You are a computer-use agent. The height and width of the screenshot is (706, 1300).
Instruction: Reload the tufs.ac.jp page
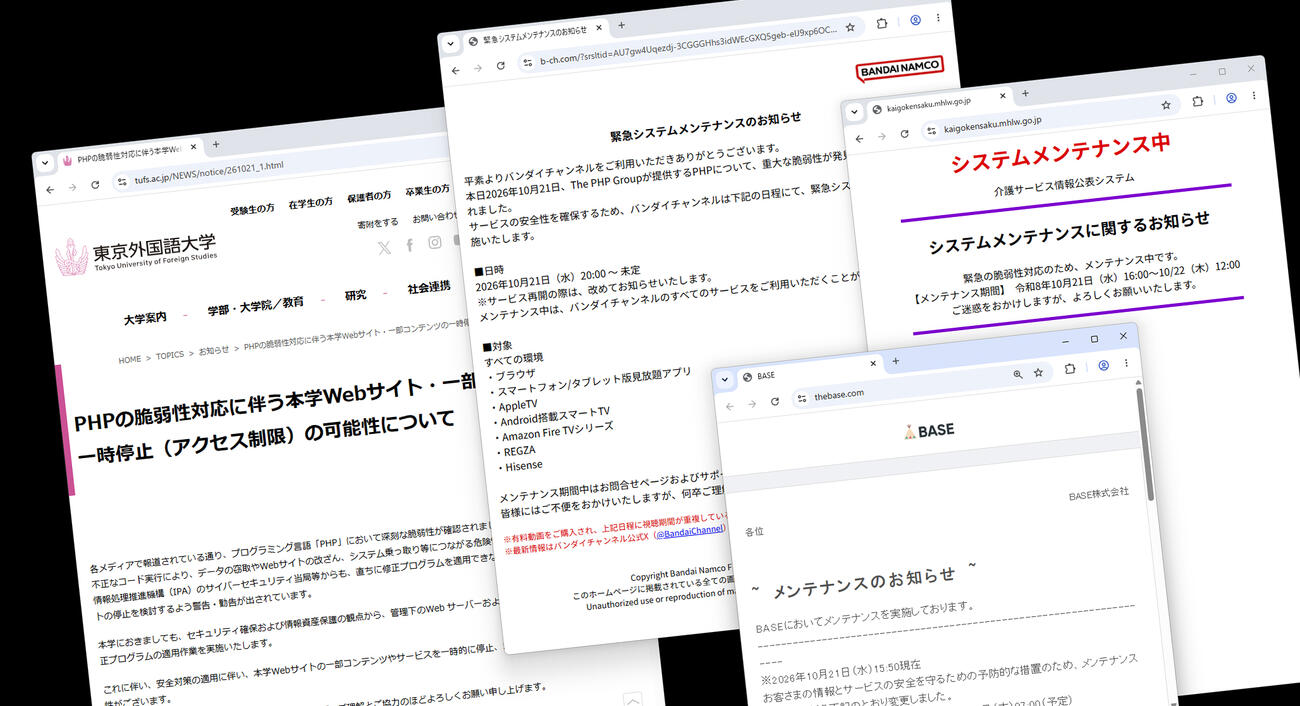[95, 185]
